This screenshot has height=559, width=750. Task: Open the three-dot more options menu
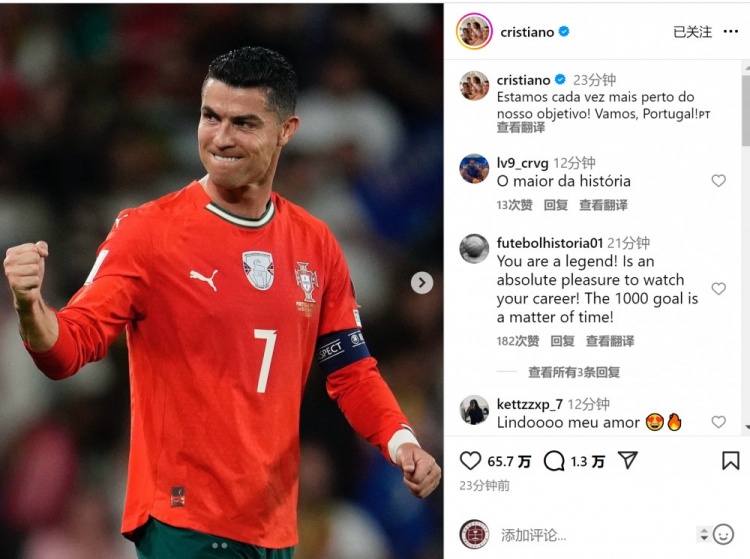click(x=730, y=32)
